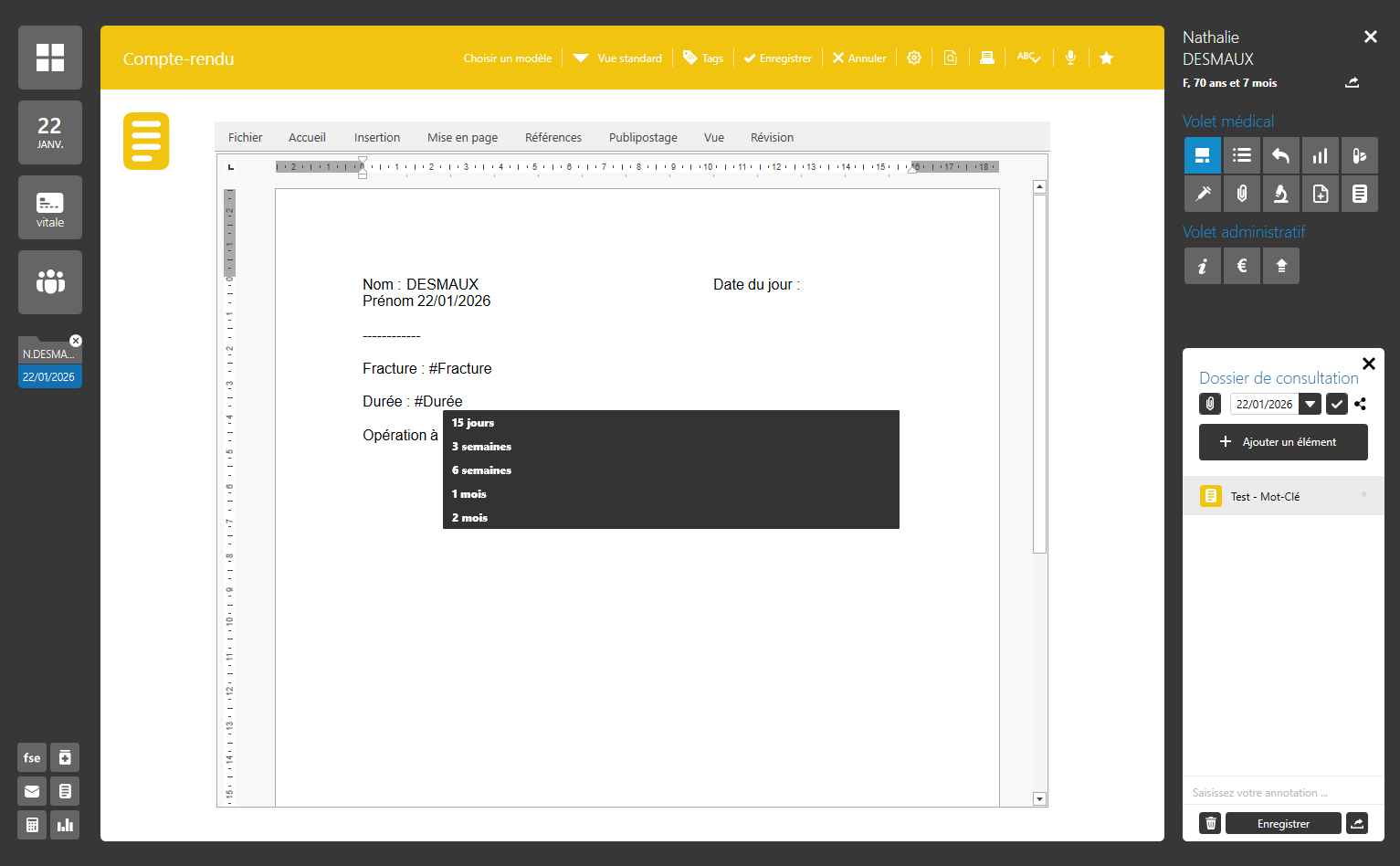Open spell check ABC tool
The width and height of the screenshot is (1400, 866).
point(1028,58)
